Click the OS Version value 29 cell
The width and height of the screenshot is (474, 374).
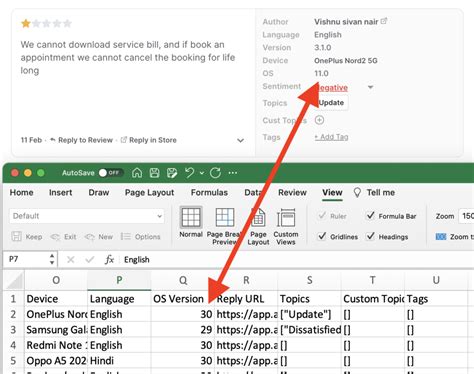pos(183,330)
